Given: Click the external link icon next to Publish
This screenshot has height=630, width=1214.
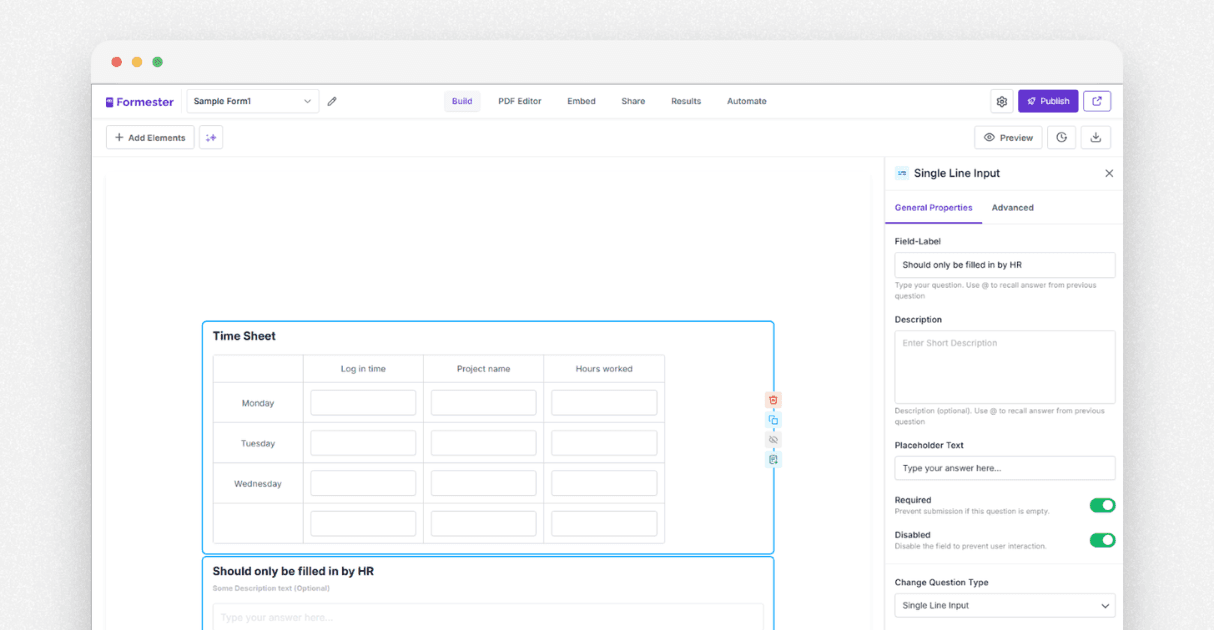Looking at the screenshot, I should [x=1097, y=101].
